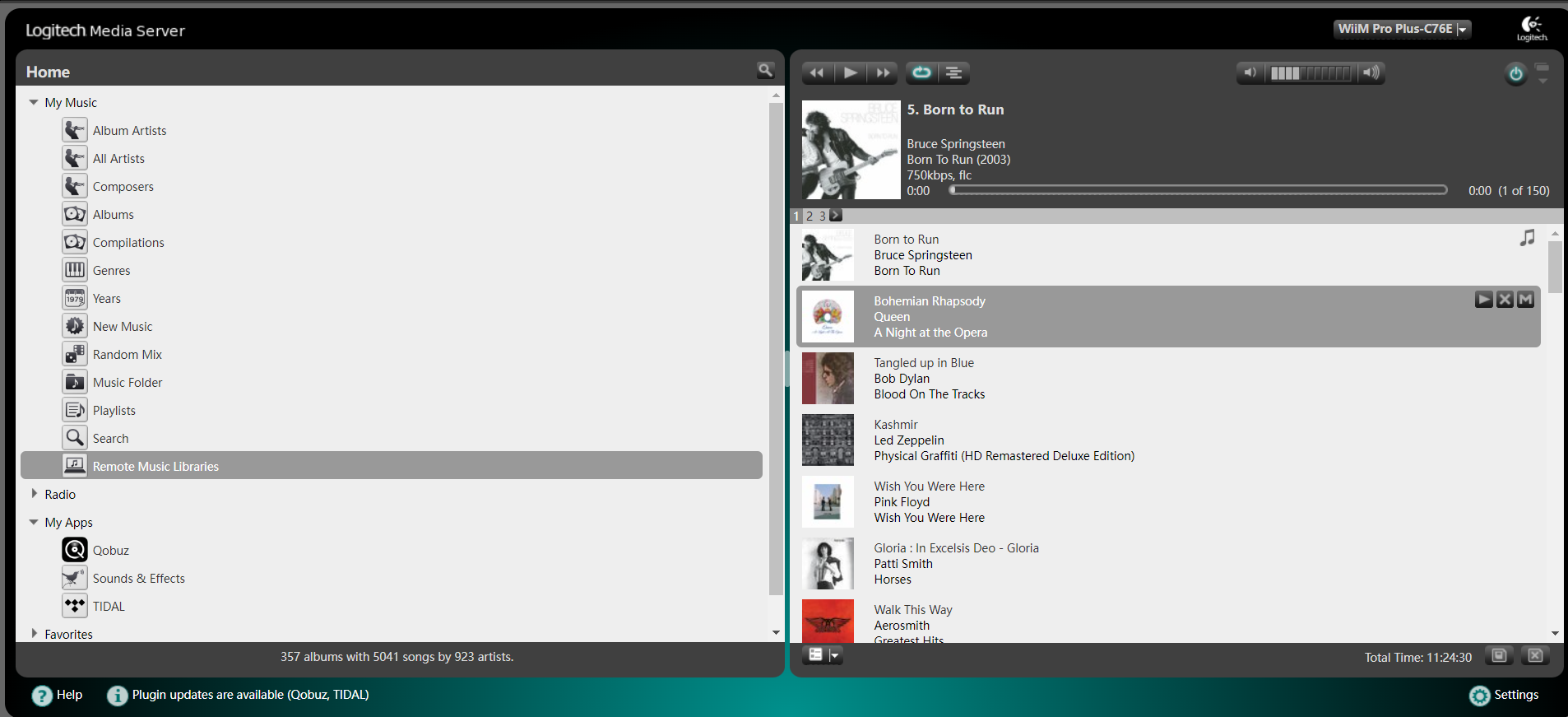The image size is (1568, 717).
Task: Open More info for Bohemian Rhapsody
Action: [x=1525, y=300]
